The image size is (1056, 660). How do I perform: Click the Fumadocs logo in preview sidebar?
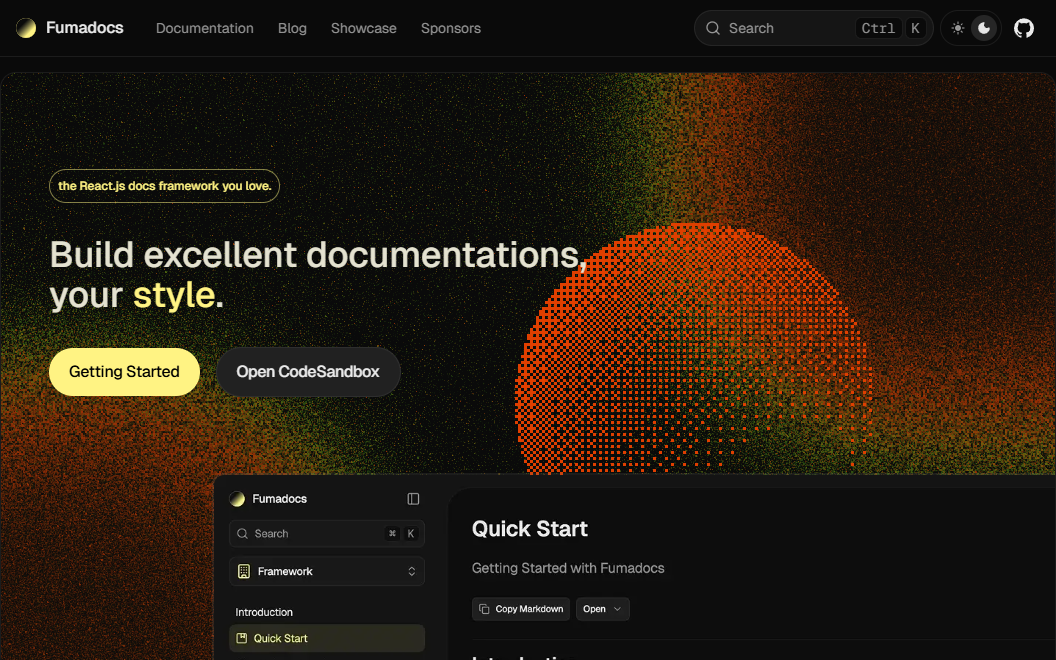click(x=237, y=499)
